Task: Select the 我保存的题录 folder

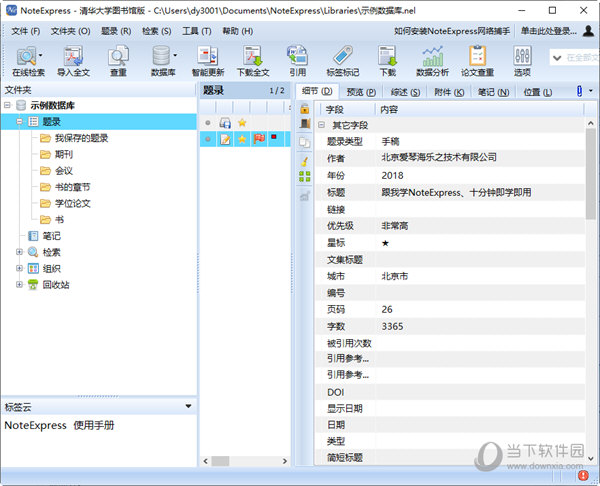Action: click(x=82, y=138)
